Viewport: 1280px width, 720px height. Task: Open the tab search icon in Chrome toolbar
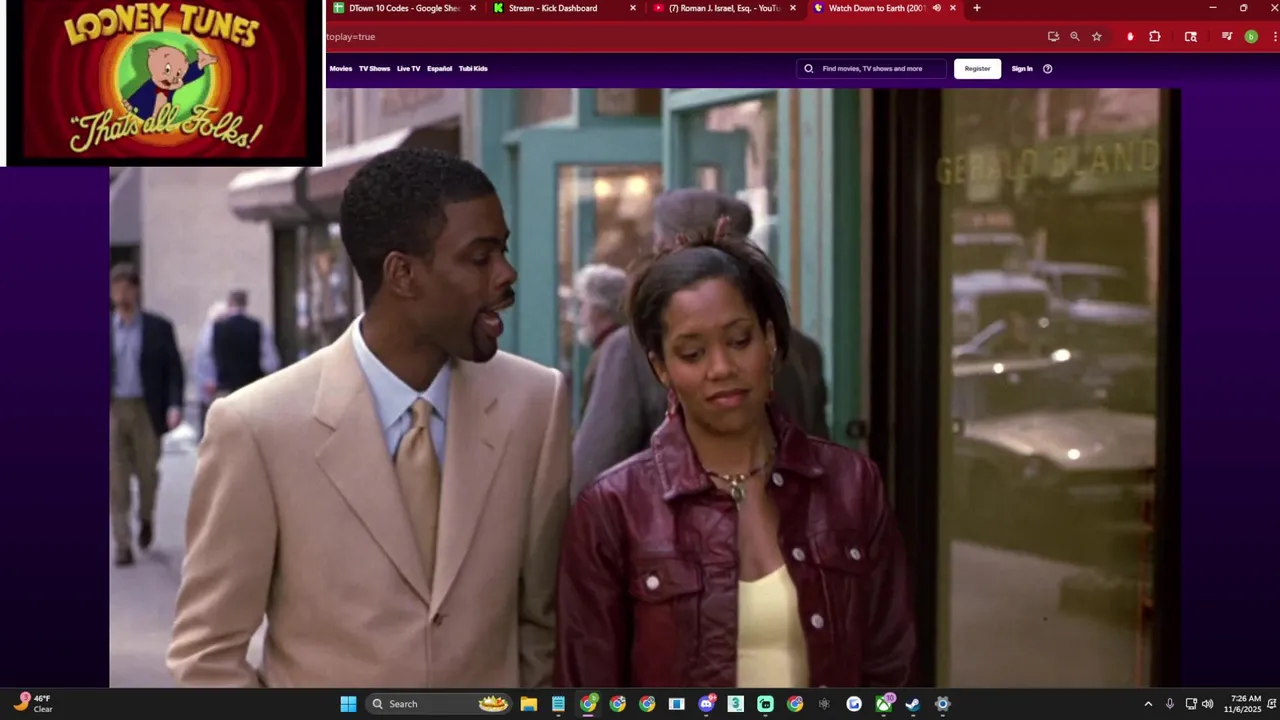click(1191, 37)
